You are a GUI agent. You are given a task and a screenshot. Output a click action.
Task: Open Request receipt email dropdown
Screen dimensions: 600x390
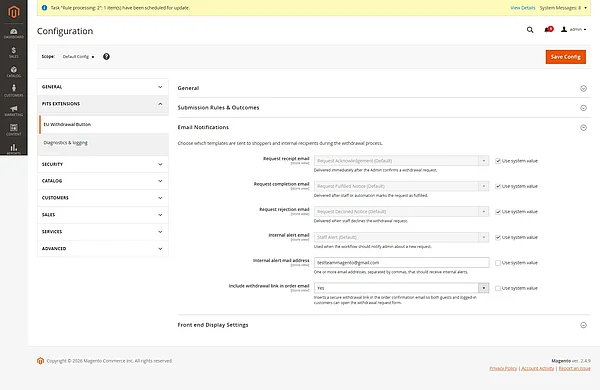tap(401, 161)
